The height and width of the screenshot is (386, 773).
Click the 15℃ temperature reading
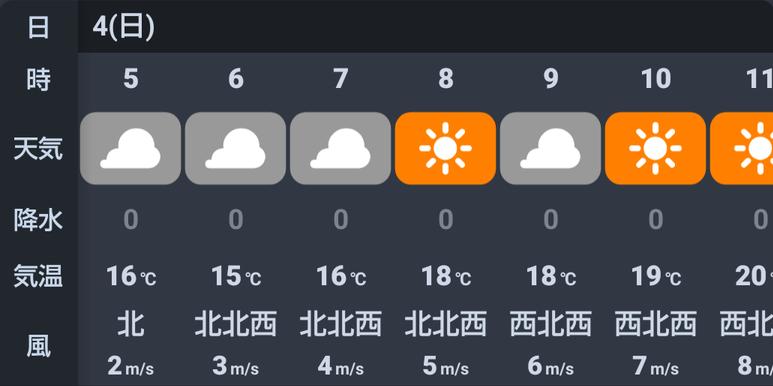coord(236,276)
